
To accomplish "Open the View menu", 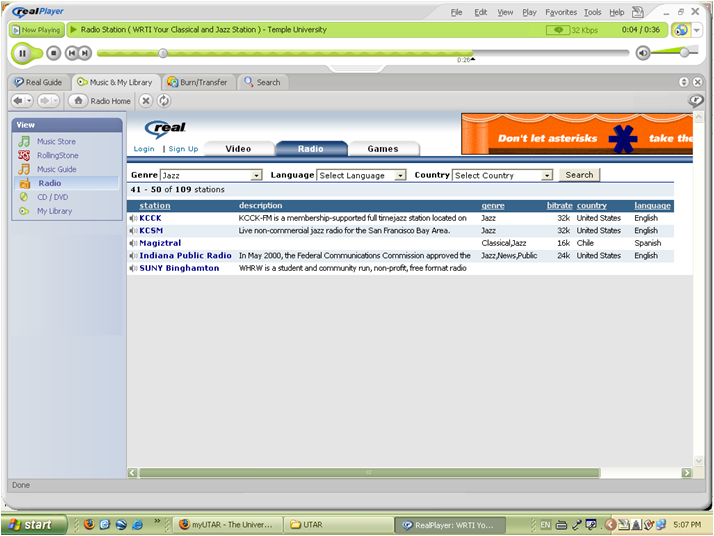I will 505,12.
